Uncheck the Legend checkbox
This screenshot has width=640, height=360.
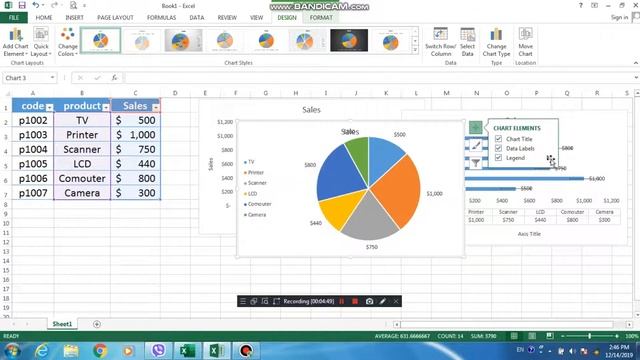(x=498, y=158)
